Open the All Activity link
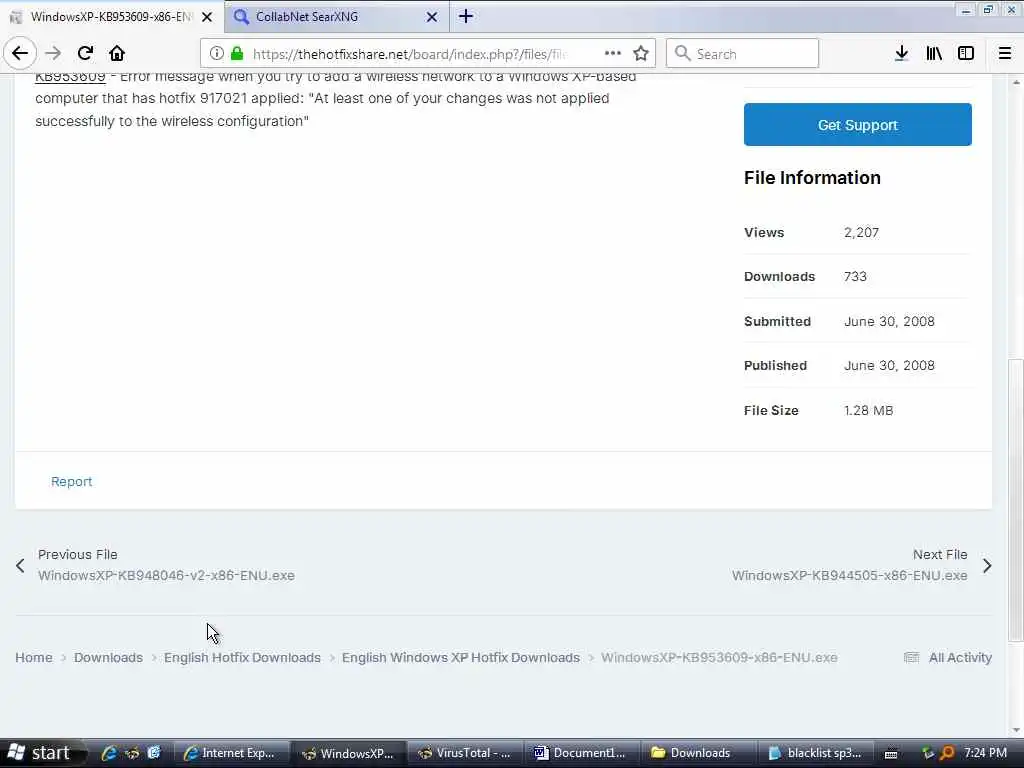 (960, 658)
